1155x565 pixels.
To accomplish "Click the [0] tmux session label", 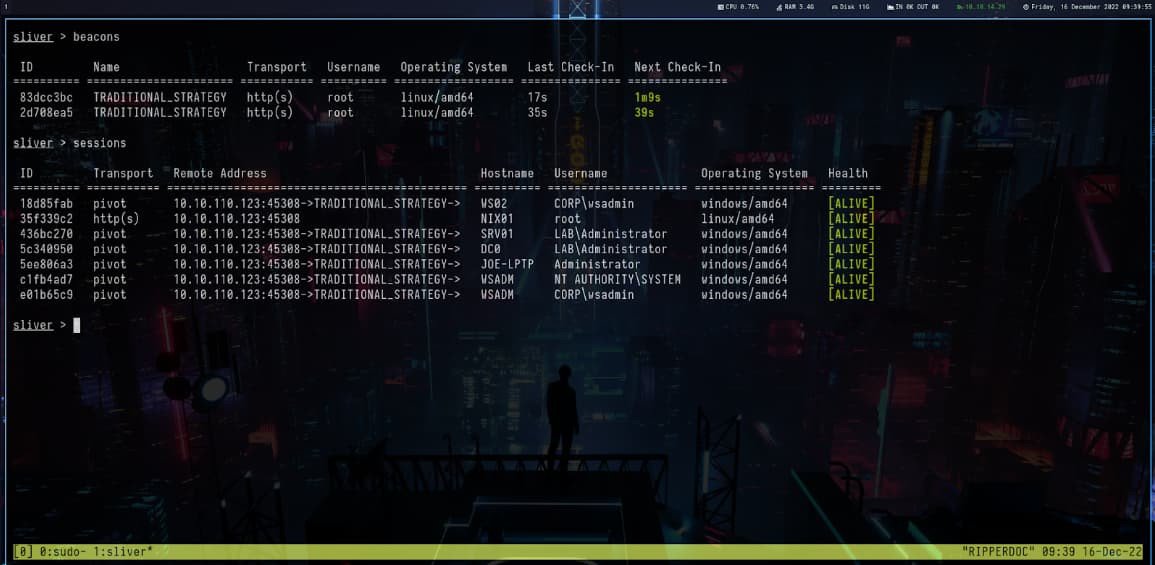I will coord(24,552).
